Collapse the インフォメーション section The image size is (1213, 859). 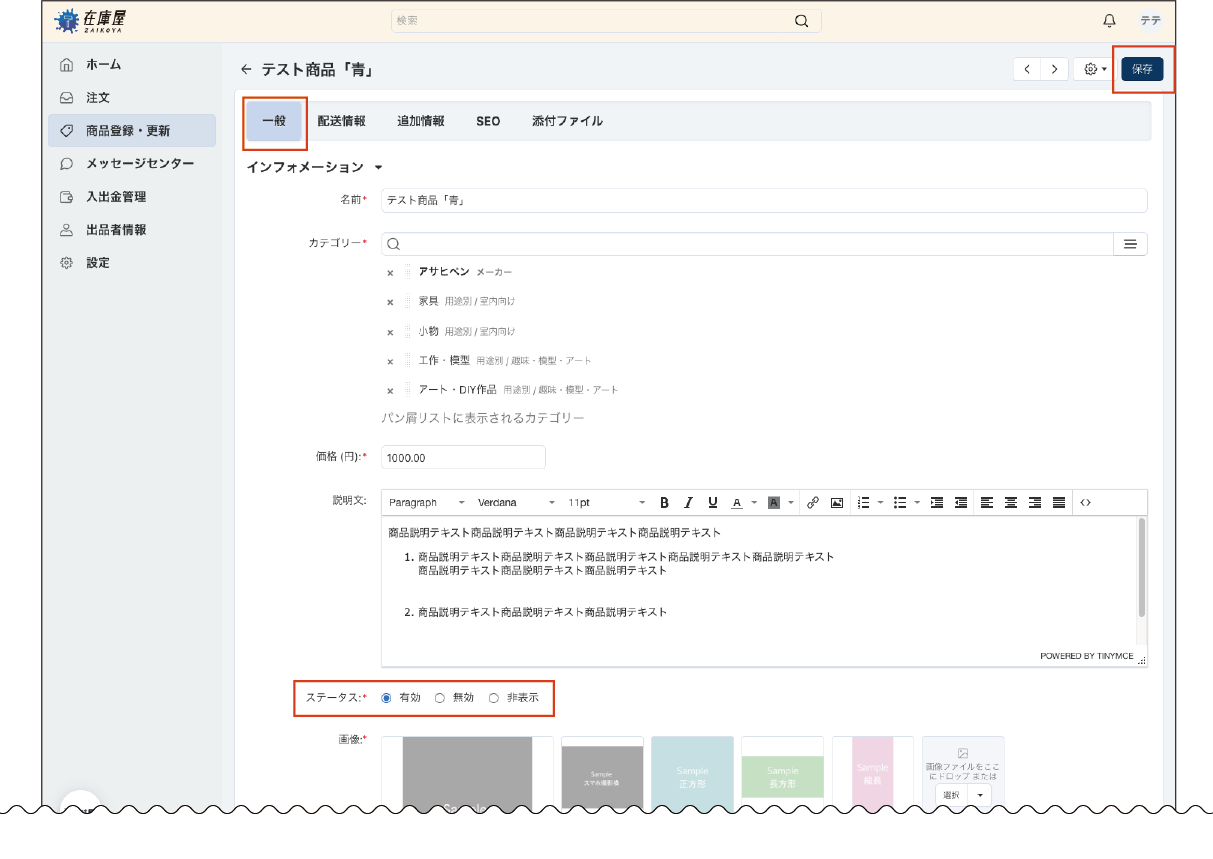(379, 168)
